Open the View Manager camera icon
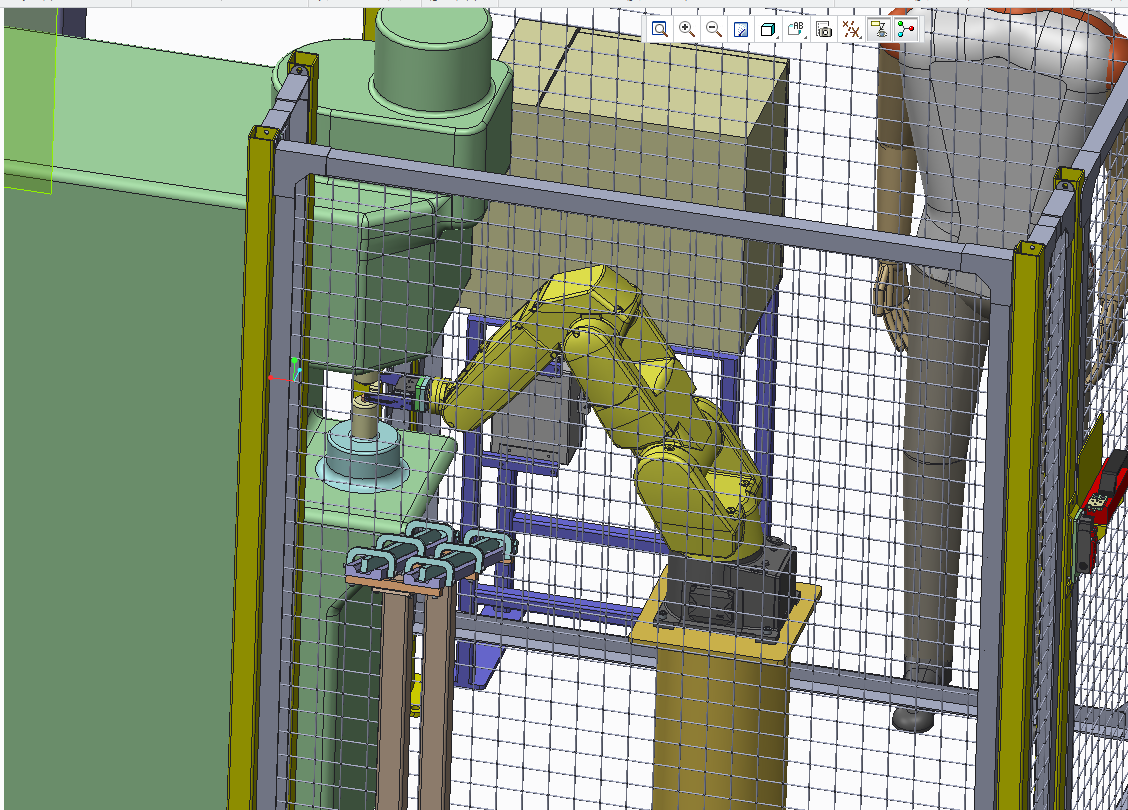This screenshot has height=810, width=1128. [x=824, y=30]
